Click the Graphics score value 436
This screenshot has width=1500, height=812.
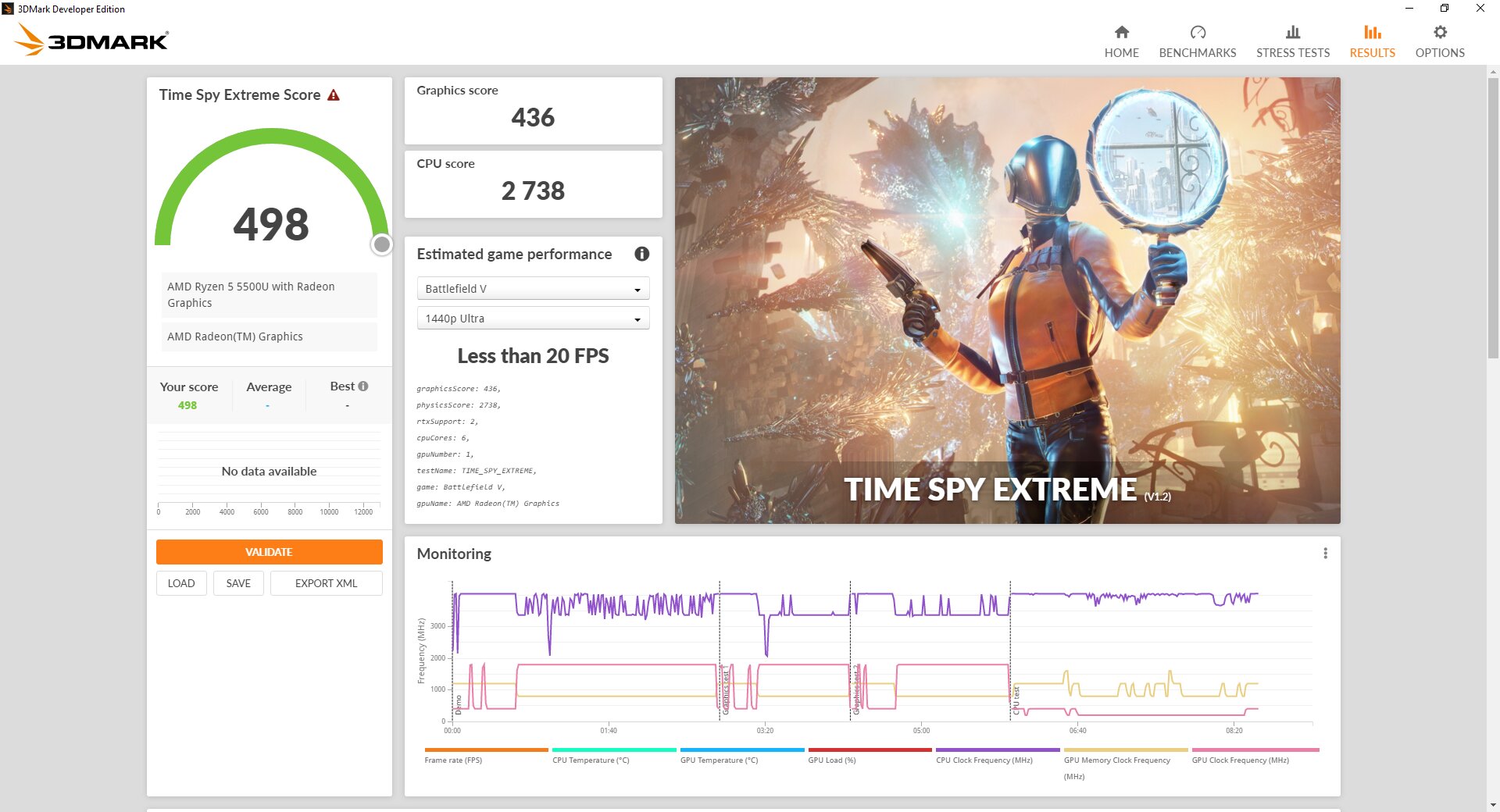[533, 118]
